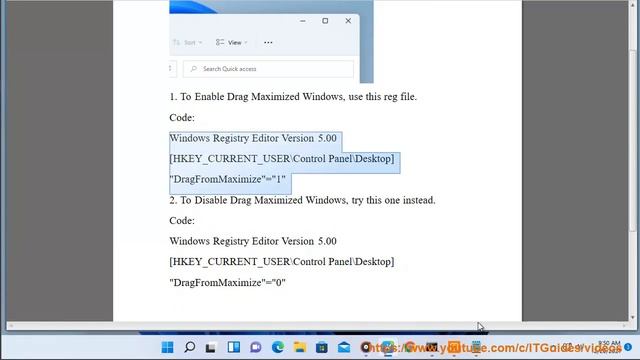The height and width of the screenshot is (360, 640).
Task: Launch Teams Chat from taskbar
Action: point(256,347)
